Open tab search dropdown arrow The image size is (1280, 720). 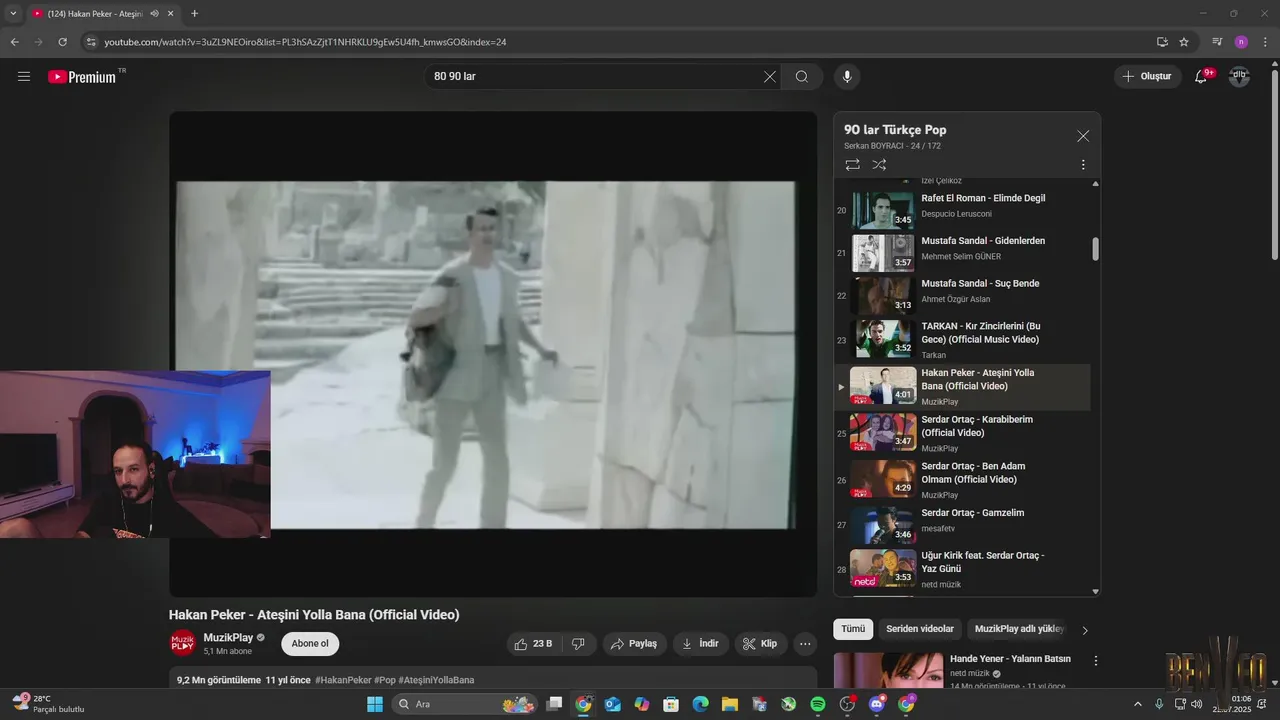(13, 14)
